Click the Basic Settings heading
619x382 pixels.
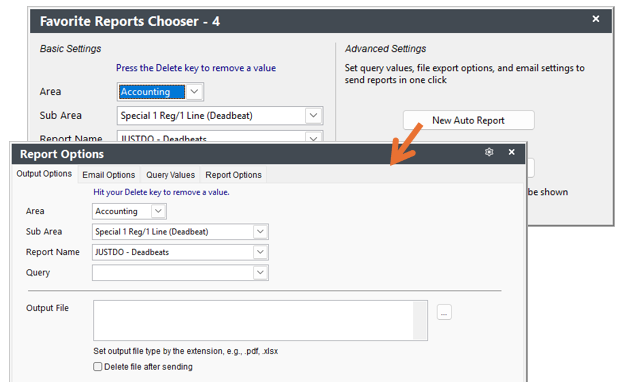click(70, 49)
